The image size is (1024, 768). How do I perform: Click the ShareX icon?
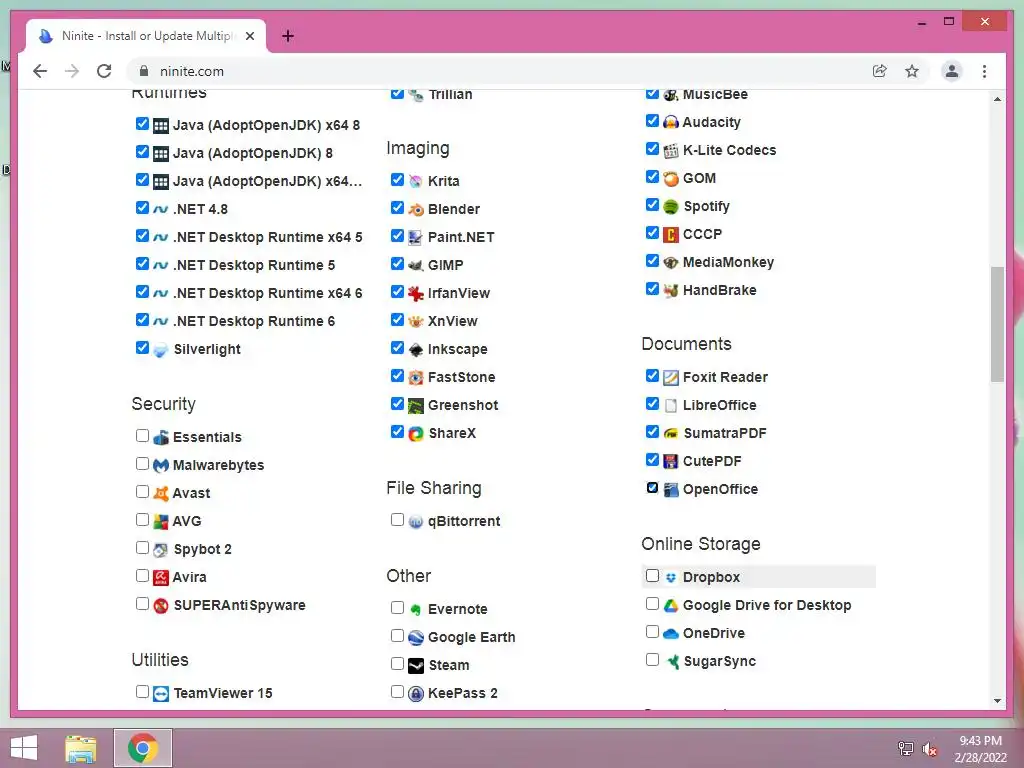click(x=415, y=434)
